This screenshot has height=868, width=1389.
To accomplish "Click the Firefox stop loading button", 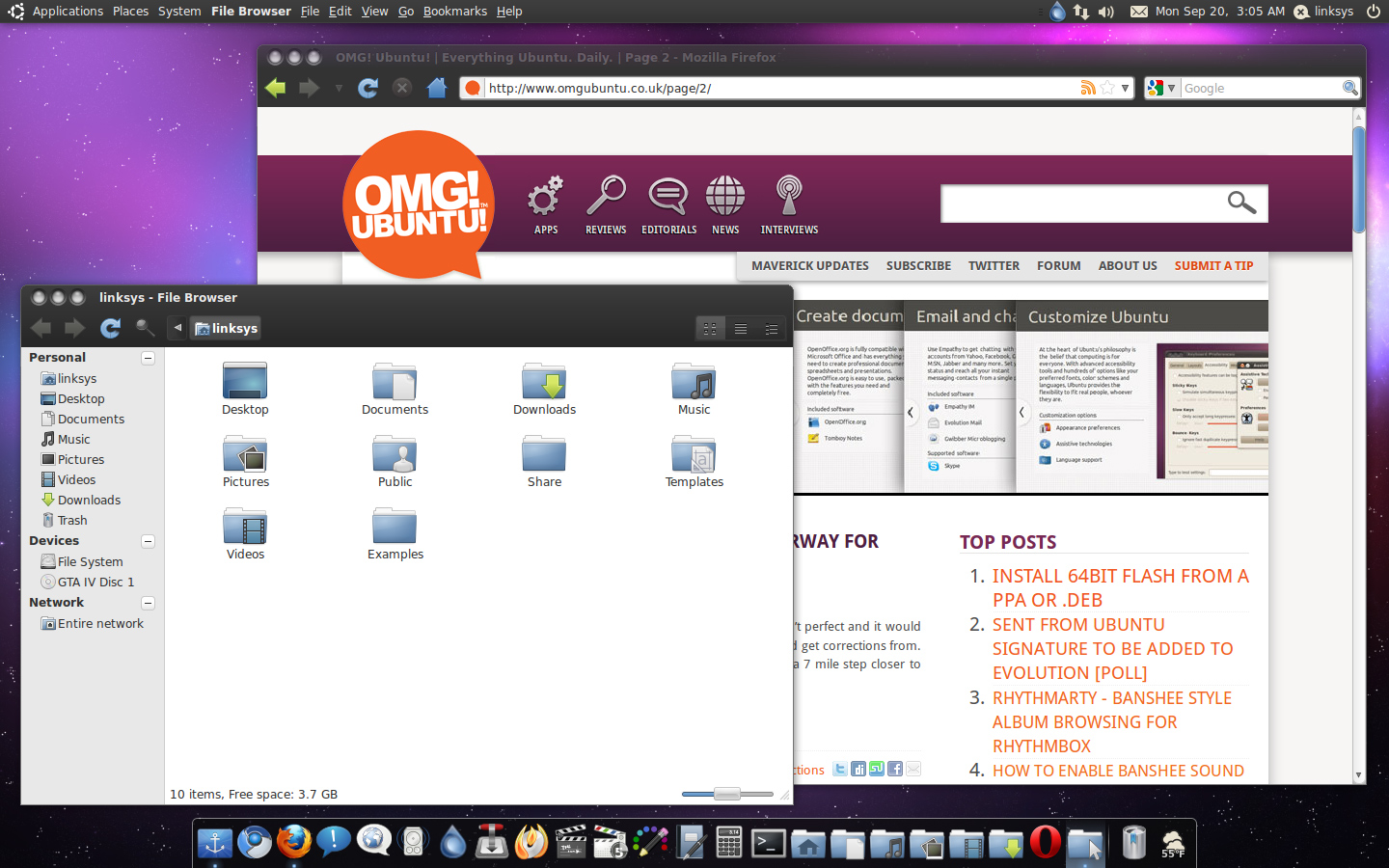I will click(x=402, y=88).
